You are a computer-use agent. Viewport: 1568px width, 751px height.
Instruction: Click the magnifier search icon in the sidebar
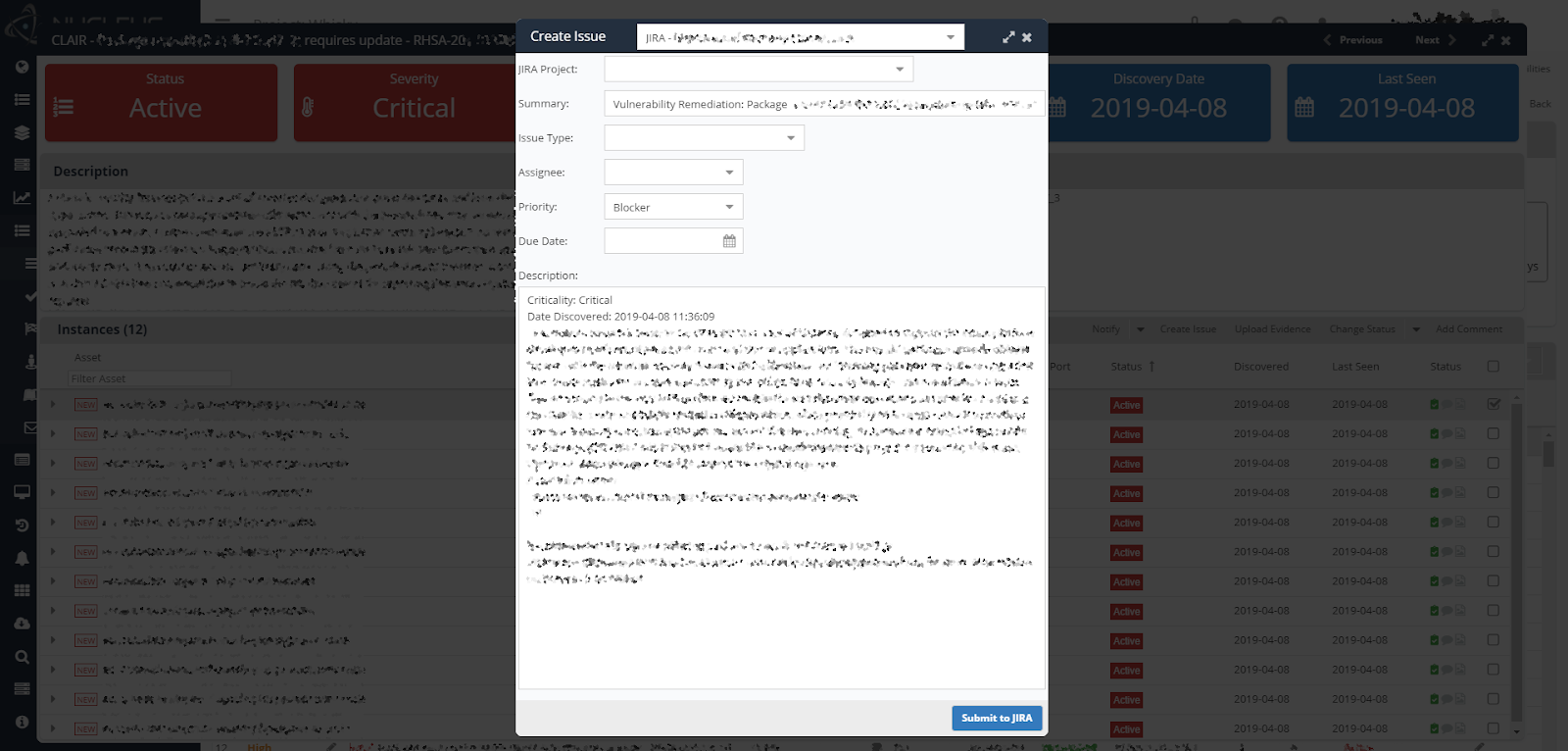pyautogui.click(x=22, y=657)
